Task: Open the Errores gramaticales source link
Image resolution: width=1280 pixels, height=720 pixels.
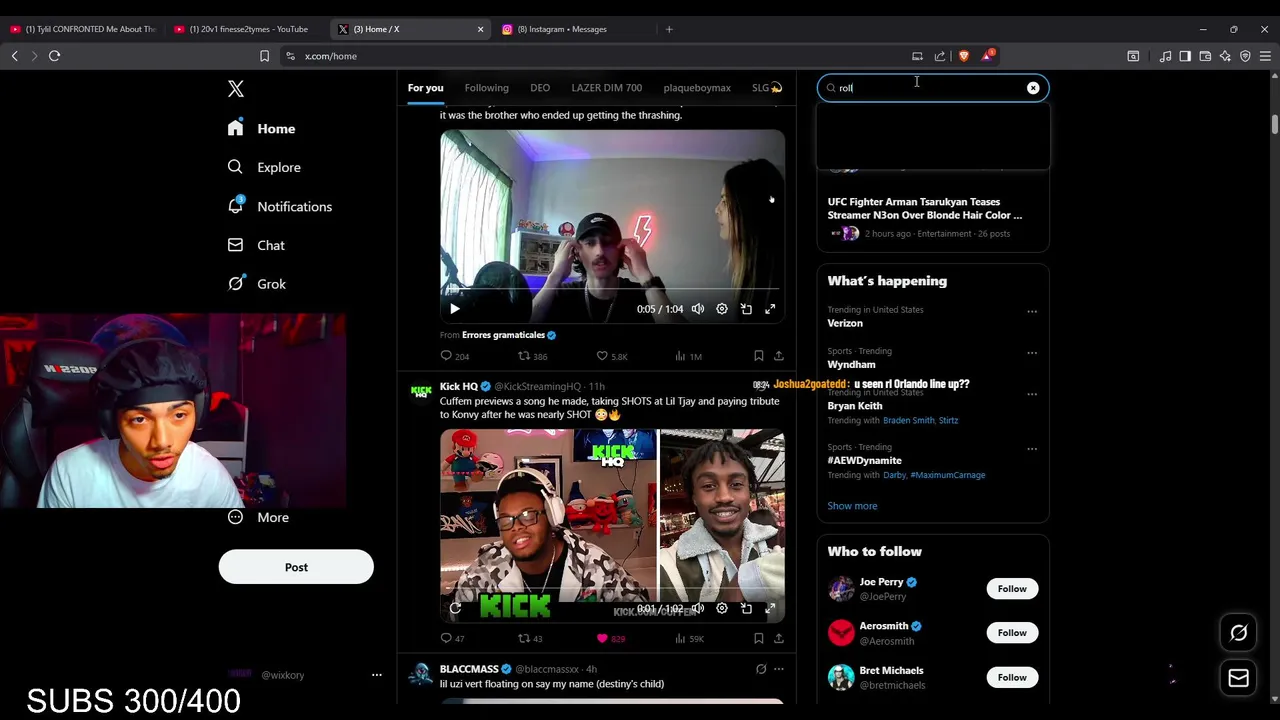Action: [x=503, y=335]
